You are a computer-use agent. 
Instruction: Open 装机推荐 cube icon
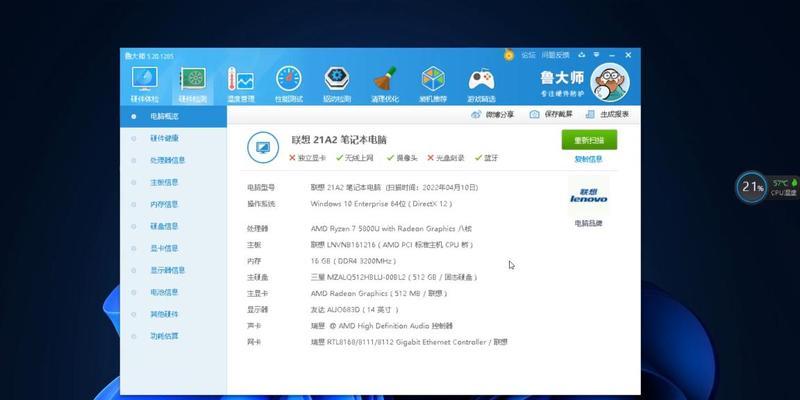(433, 84)
